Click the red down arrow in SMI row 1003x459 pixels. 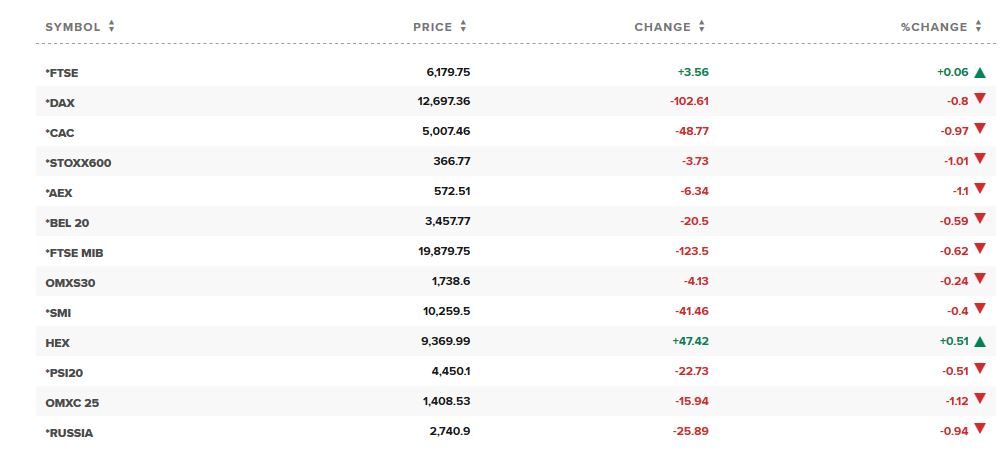coord(979,309)
